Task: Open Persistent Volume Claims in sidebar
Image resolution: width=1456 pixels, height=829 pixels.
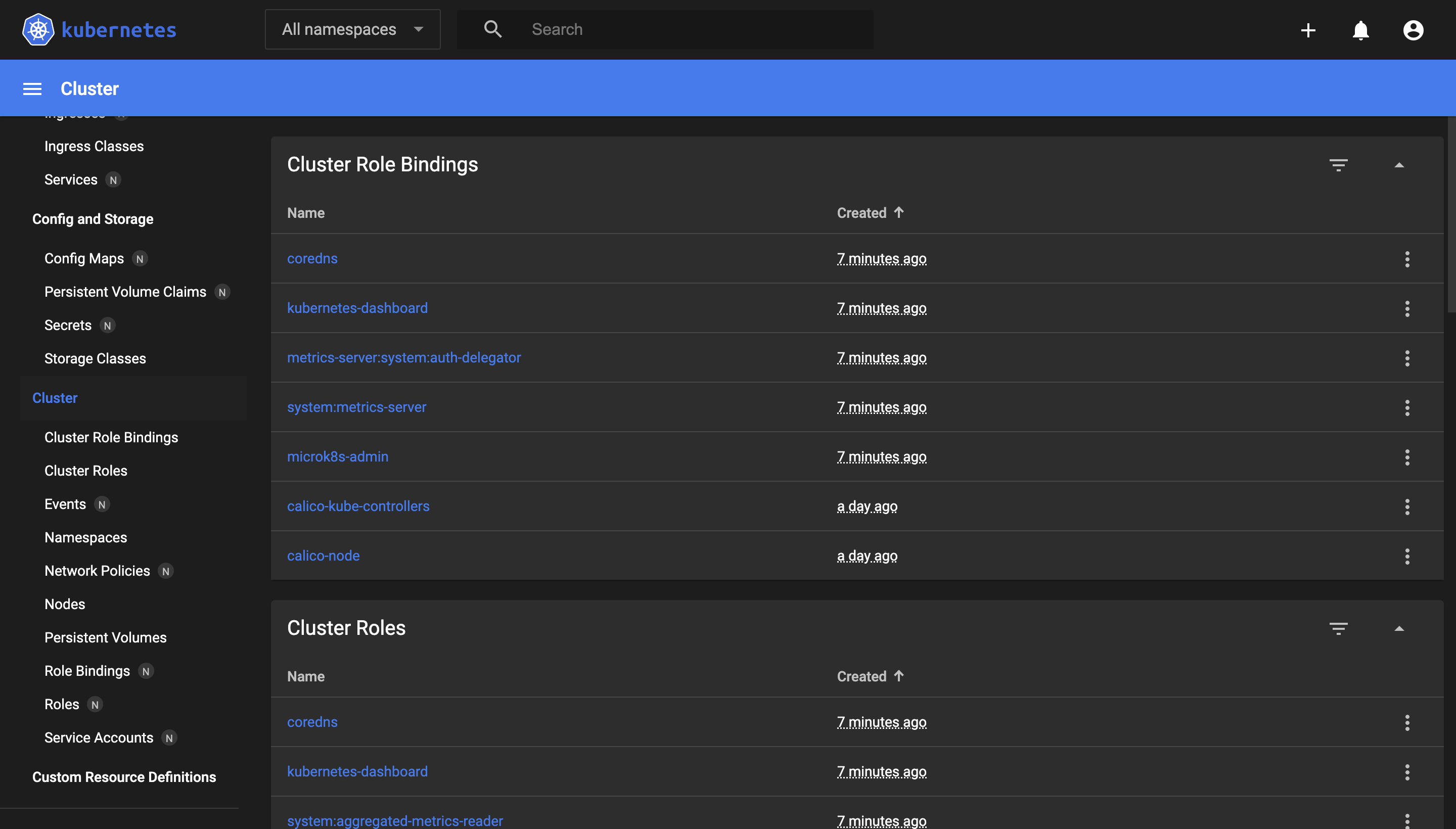Action: tap(125, 292)
